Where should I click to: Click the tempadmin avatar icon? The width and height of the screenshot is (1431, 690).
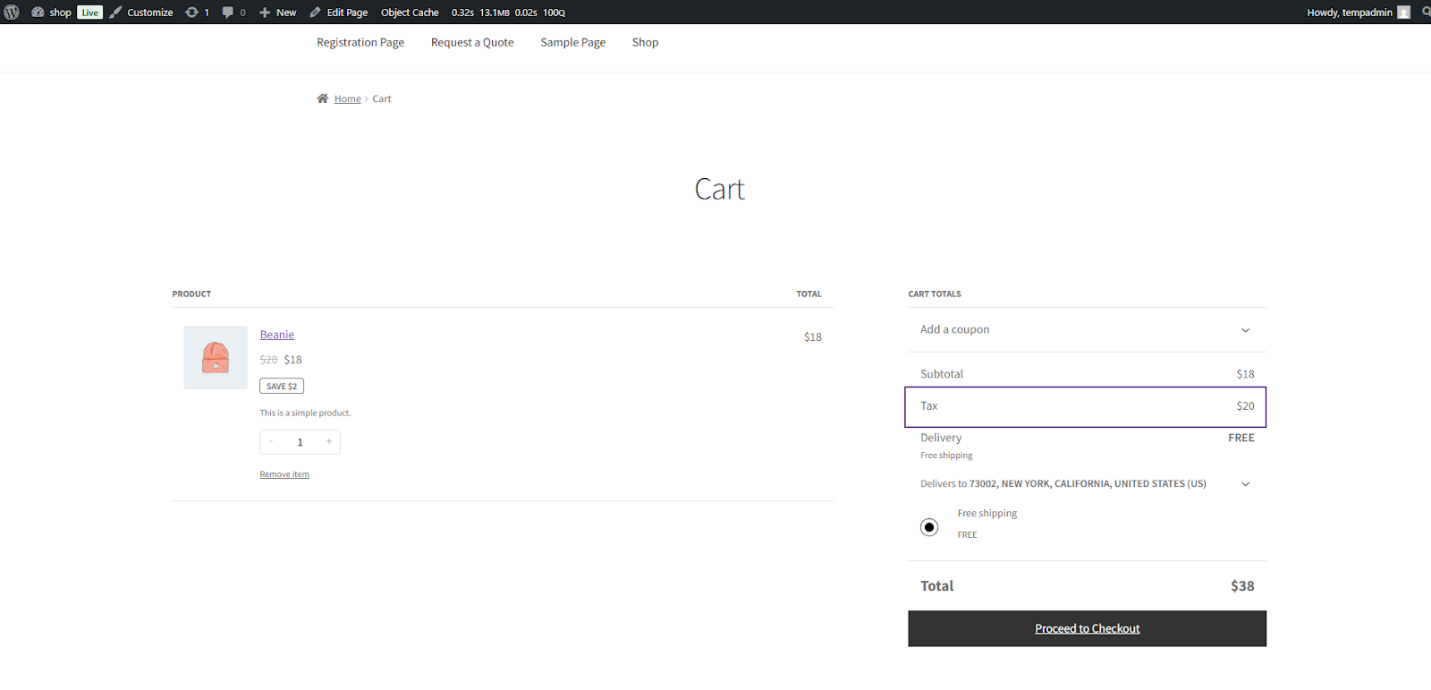[1404, 12]
